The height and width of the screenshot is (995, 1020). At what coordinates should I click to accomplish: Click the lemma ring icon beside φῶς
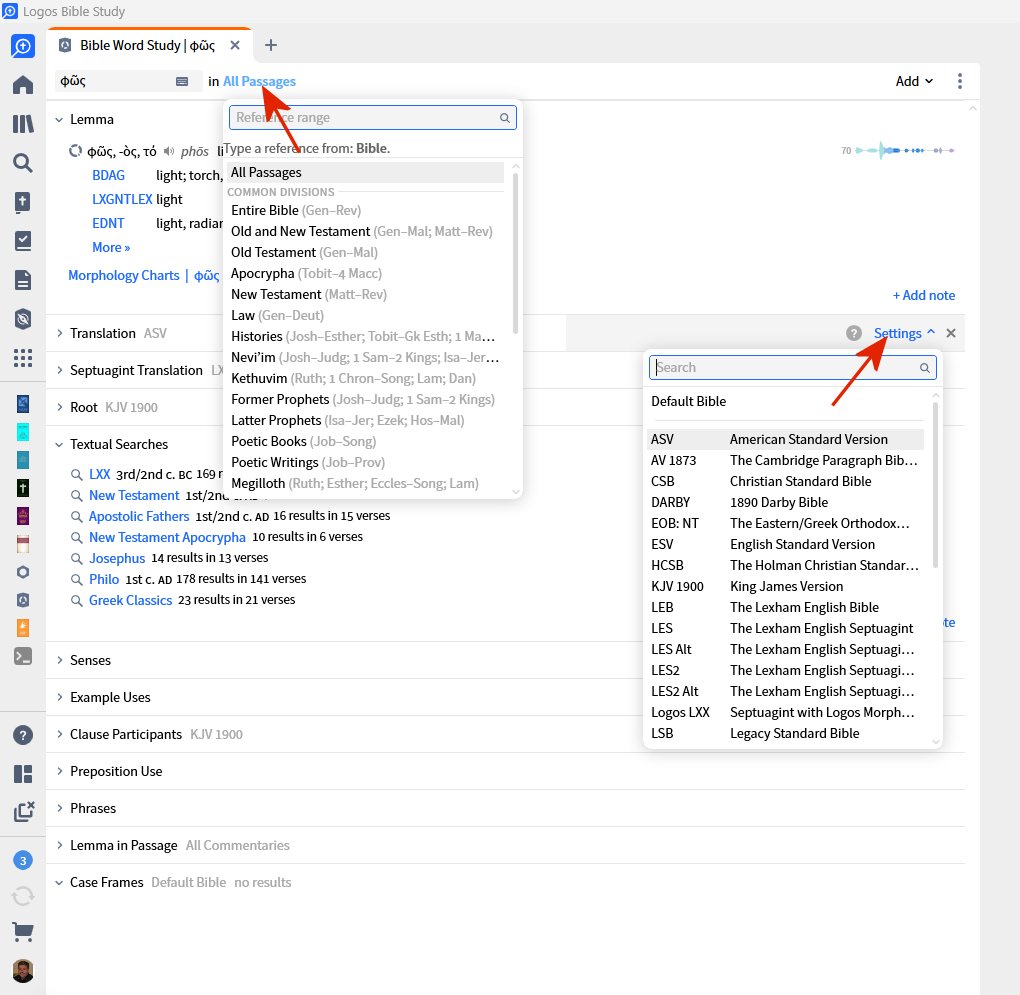(75, 151)
